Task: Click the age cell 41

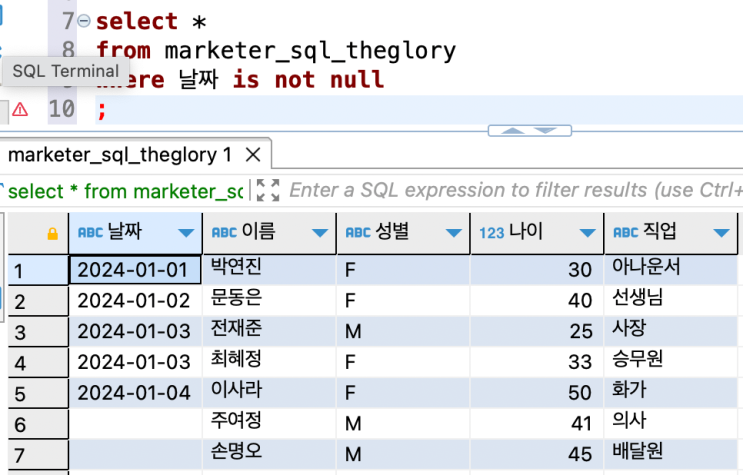Action: coord(537,423)
